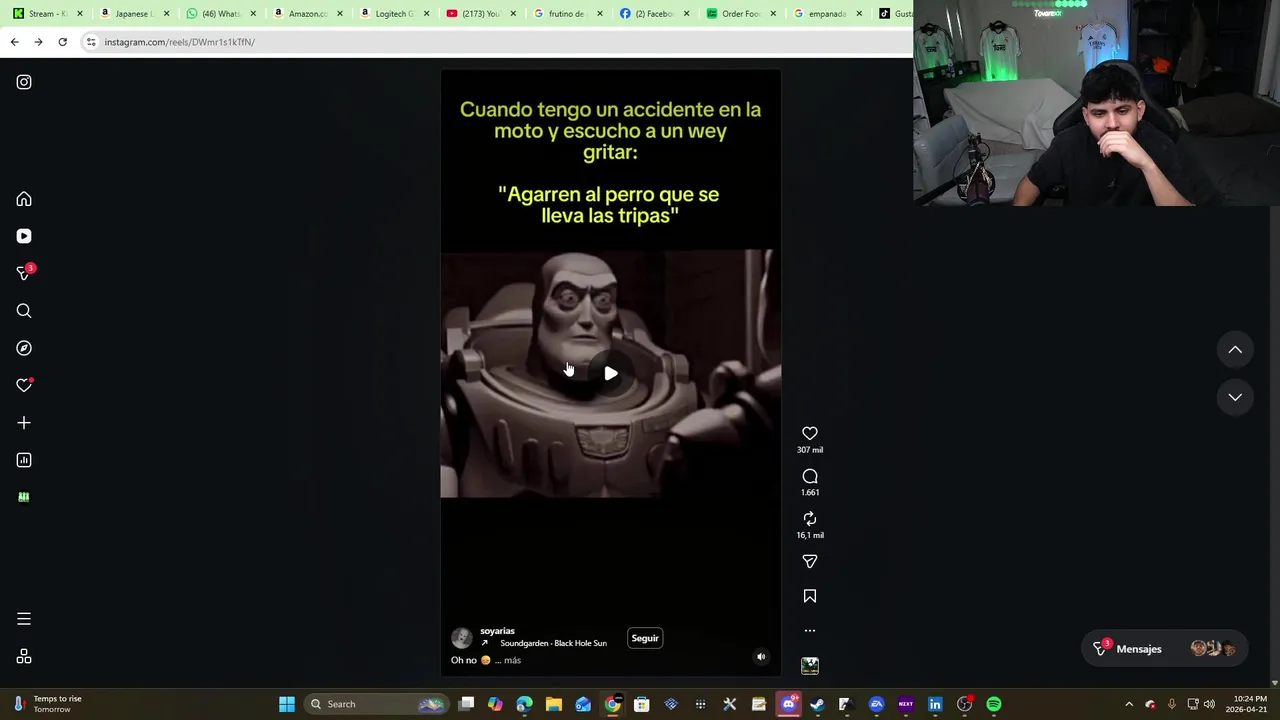
Task: Go to the Instagram Home feed icon
Action: pos(24,199)
